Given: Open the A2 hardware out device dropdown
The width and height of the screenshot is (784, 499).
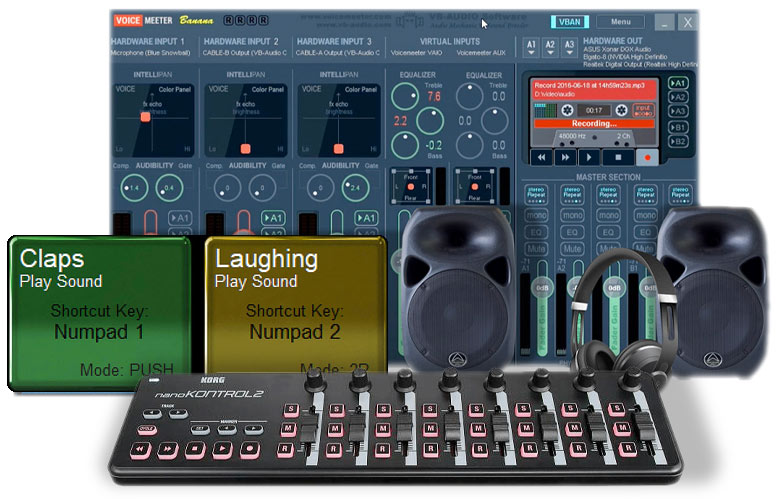Looking at the screenshot, I should [550, 48].
